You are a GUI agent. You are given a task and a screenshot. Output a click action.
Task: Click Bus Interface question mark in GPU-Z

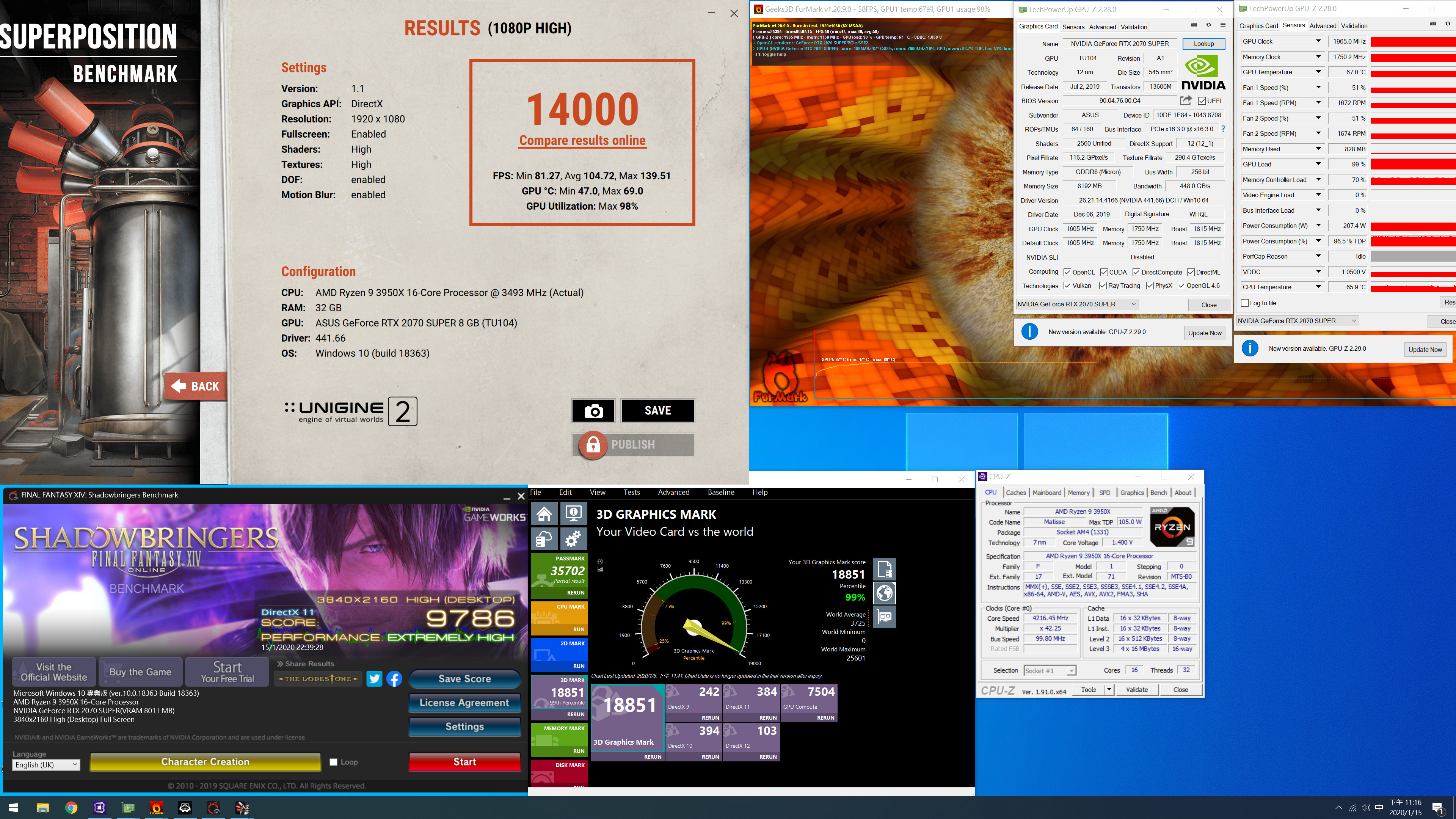point(1223,129)
